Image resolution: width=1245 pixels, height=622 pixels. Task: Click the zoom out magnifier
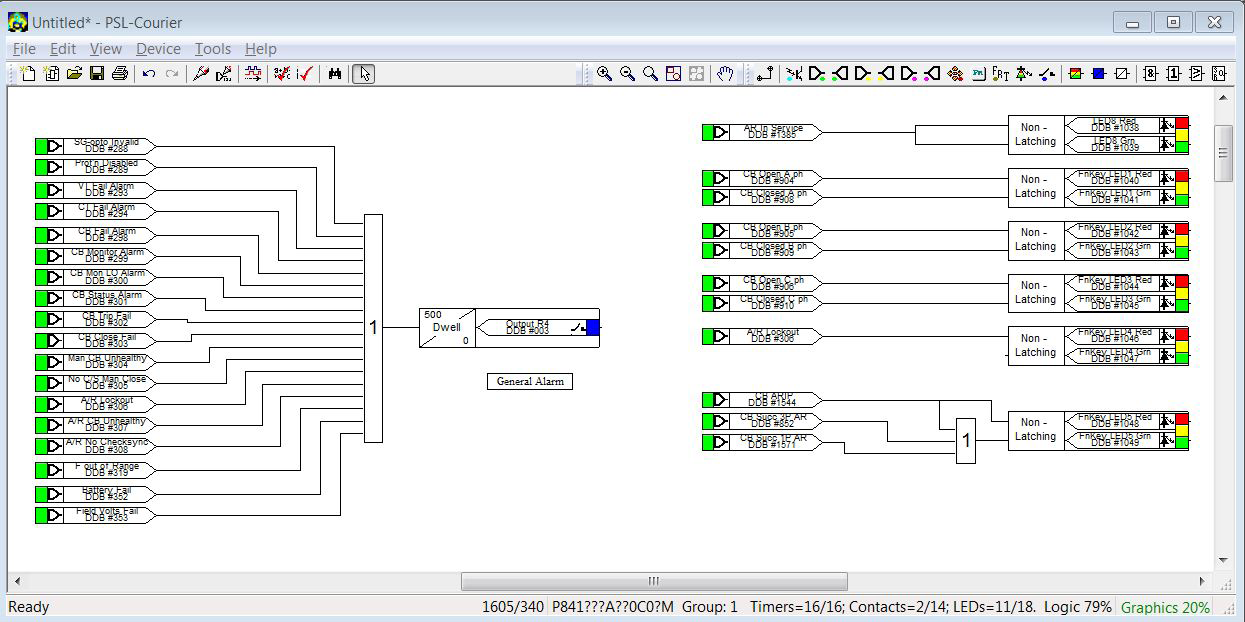[628, 73]
